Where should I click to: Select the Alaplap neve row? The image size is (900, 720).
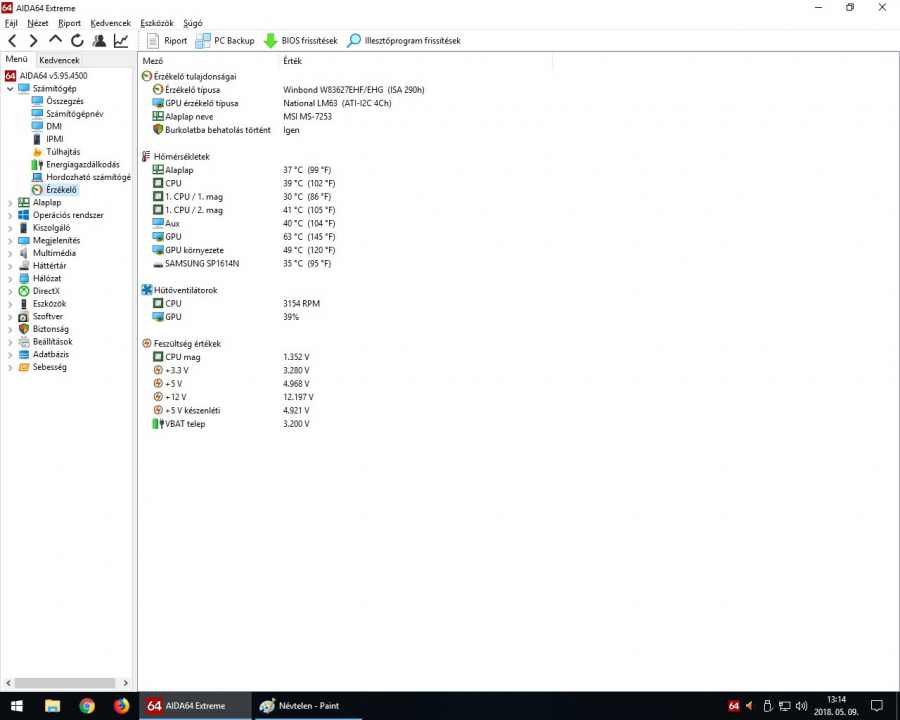242,117
